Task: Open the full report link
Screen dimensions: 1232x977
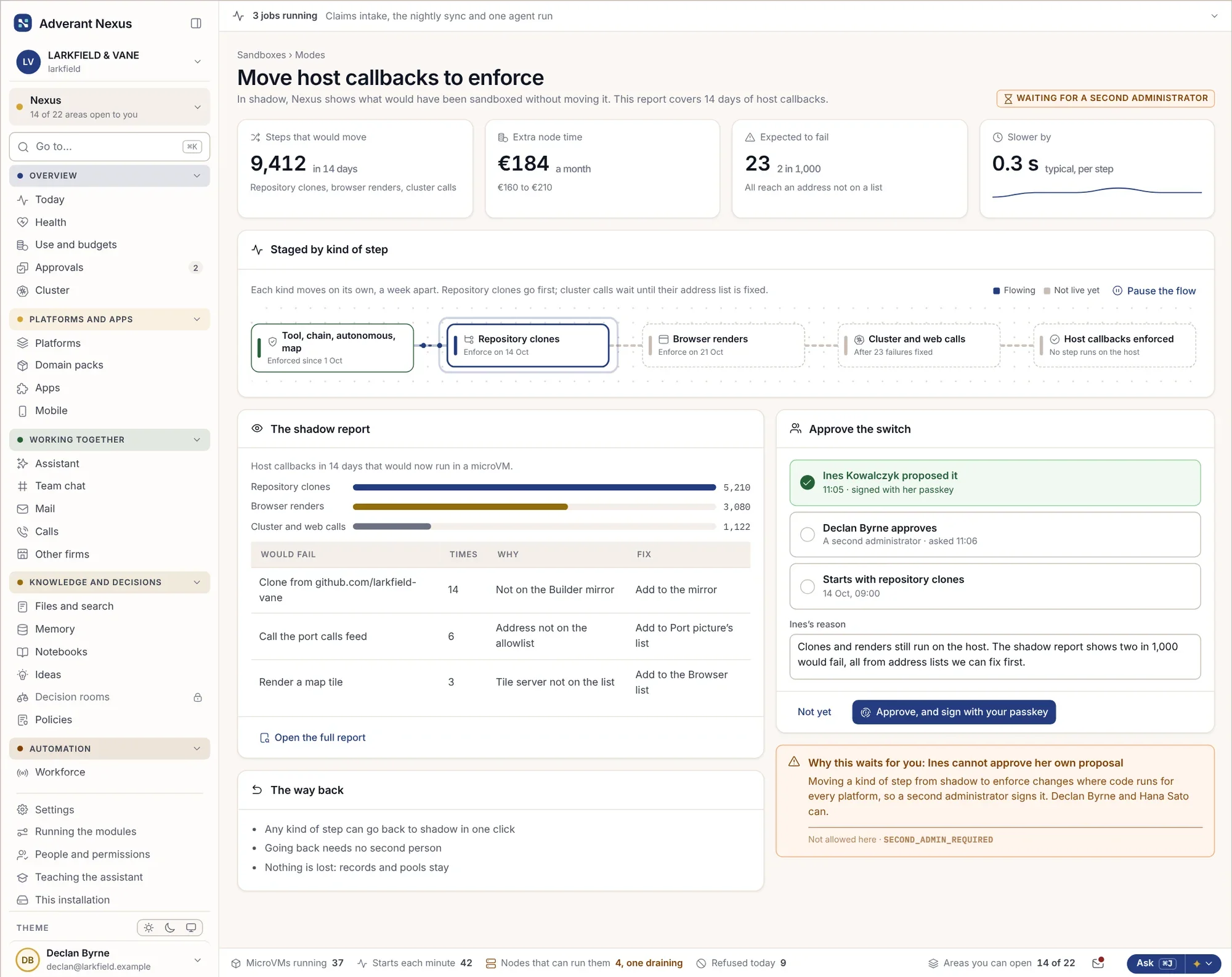Action: pos(313,737)
